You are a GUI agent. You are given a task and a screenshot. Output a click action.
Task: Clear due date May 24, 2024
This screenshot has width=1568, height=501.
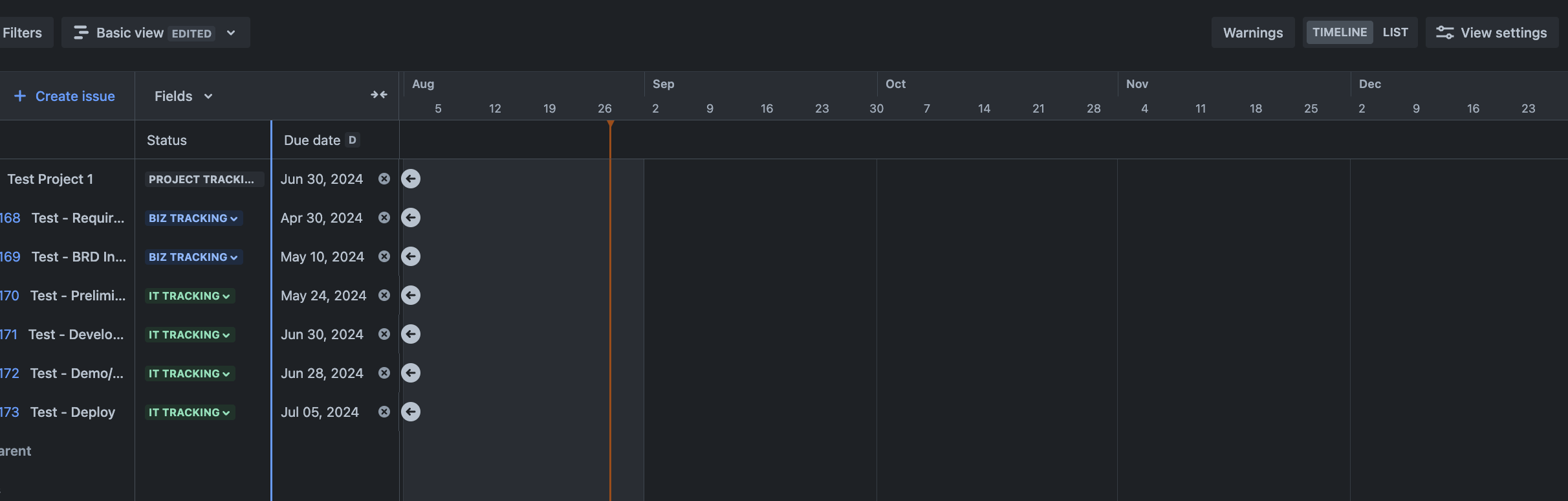[384, 295]
